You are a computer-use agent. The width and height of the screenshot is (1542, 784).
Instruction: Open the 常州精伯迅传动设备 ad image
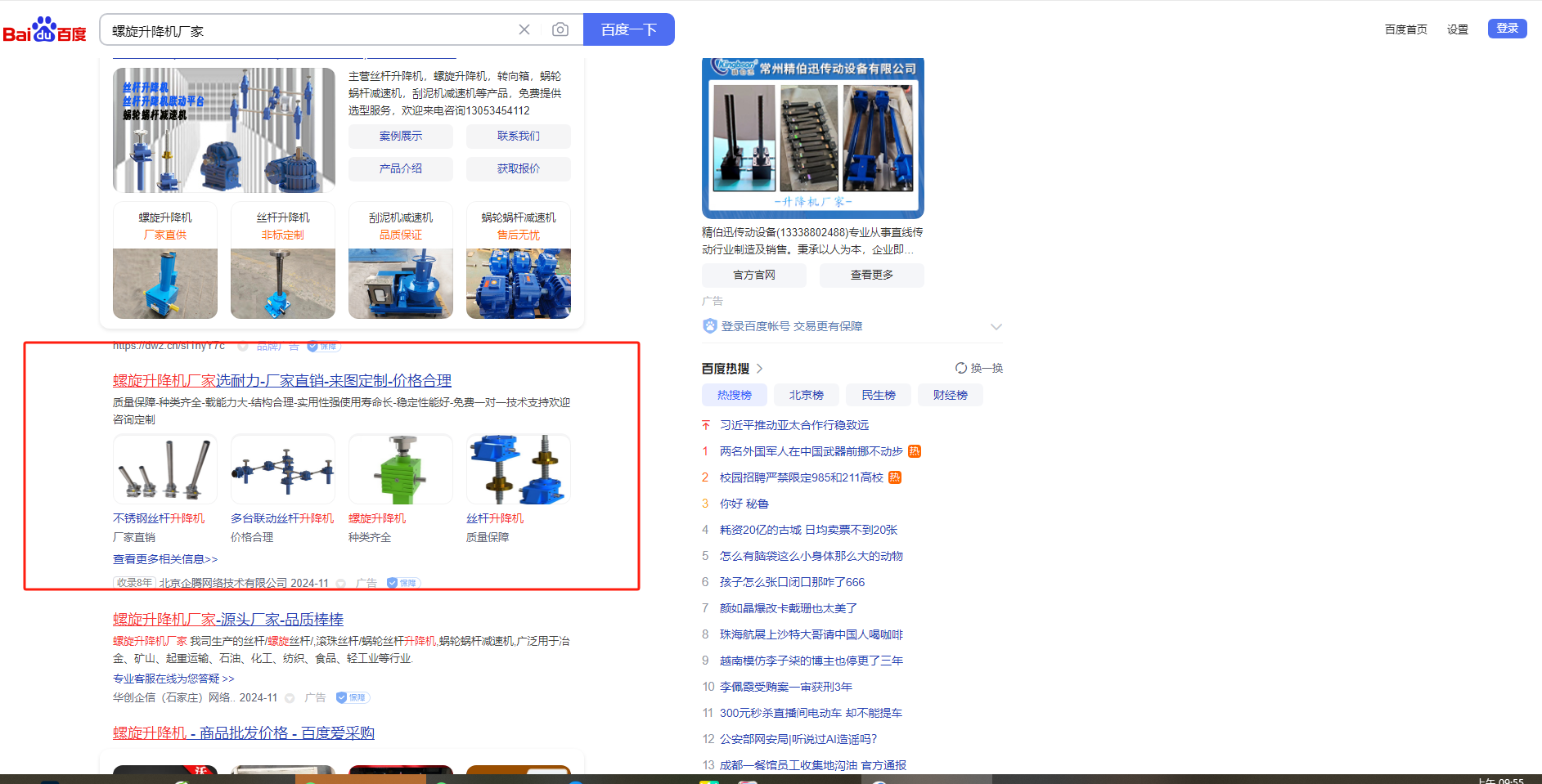pyautogui.click(x=813, y=137)
